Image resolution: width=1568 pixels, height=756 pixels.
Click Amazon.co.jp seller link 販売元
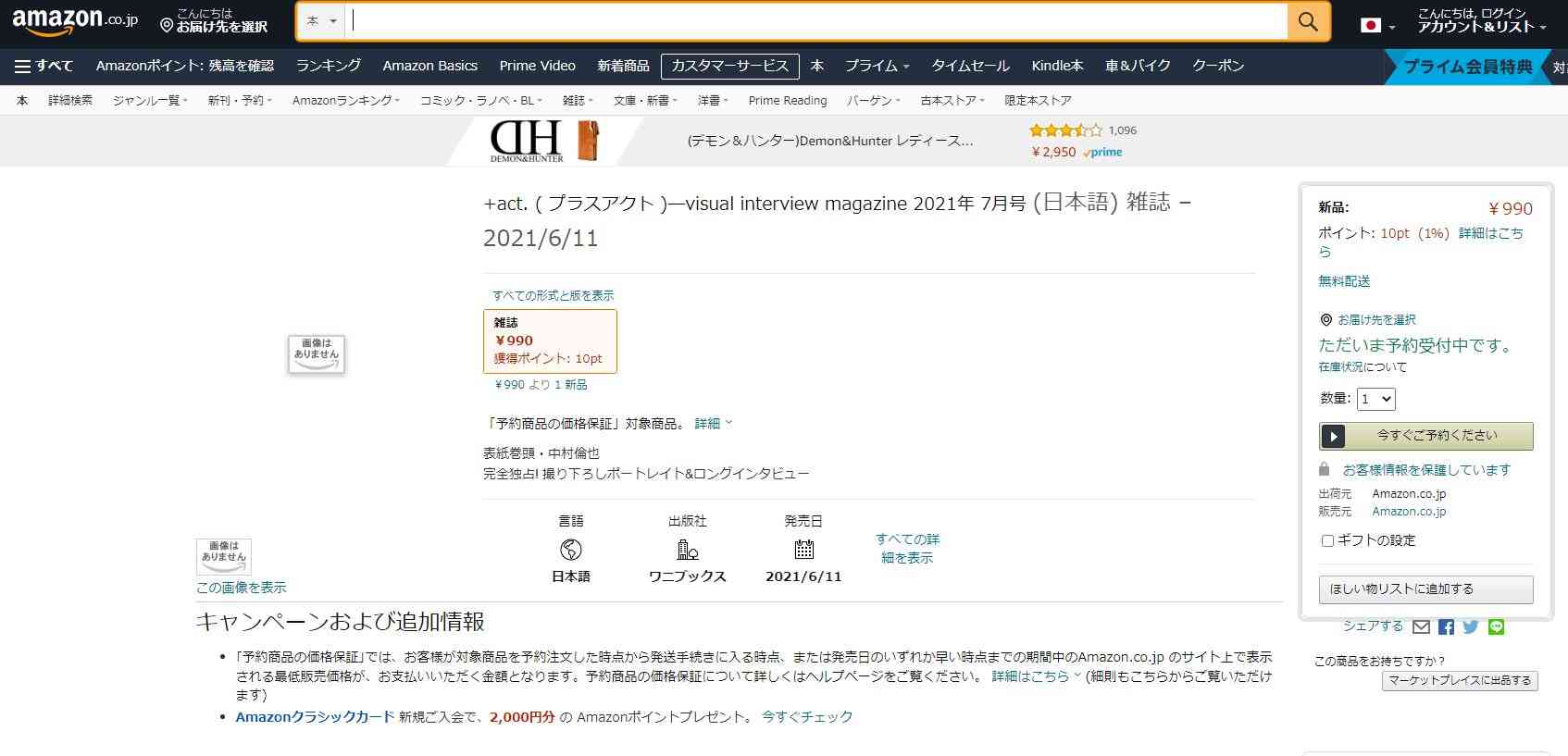click(1409, 511)
